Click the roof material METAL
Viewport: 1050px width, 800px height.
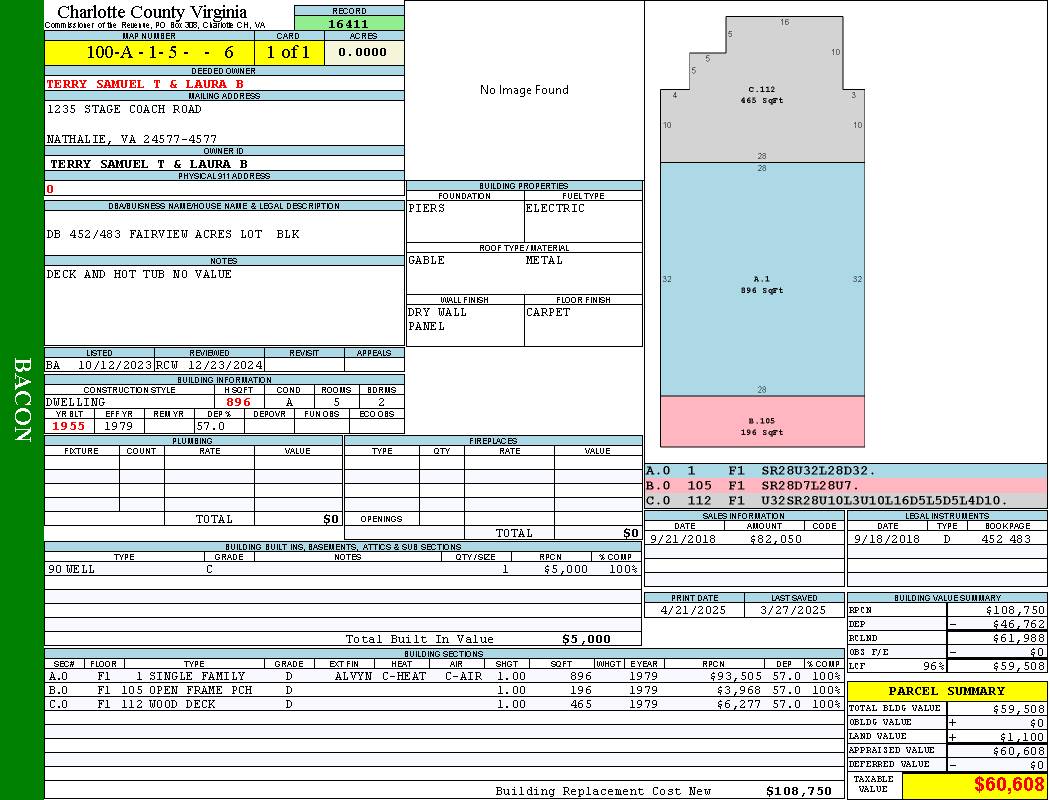click(x=544, y=260)
